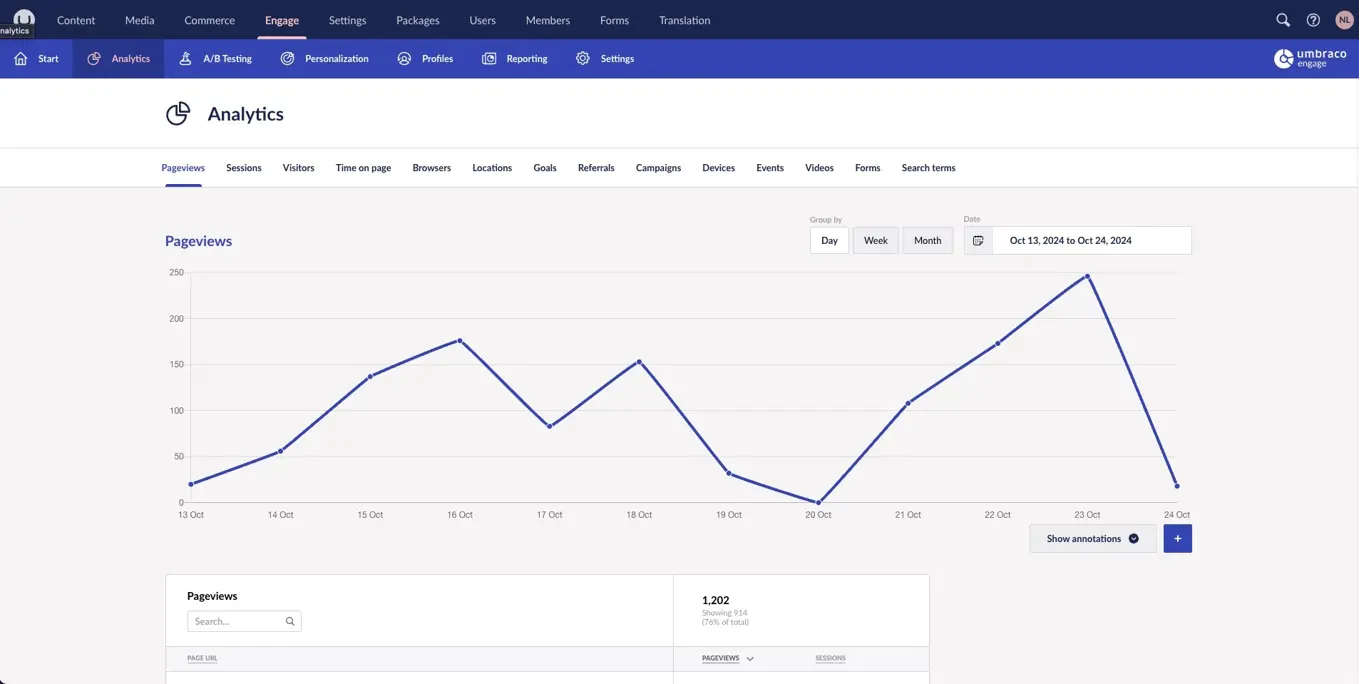Click the Page URL column header

tap(202, 659)
